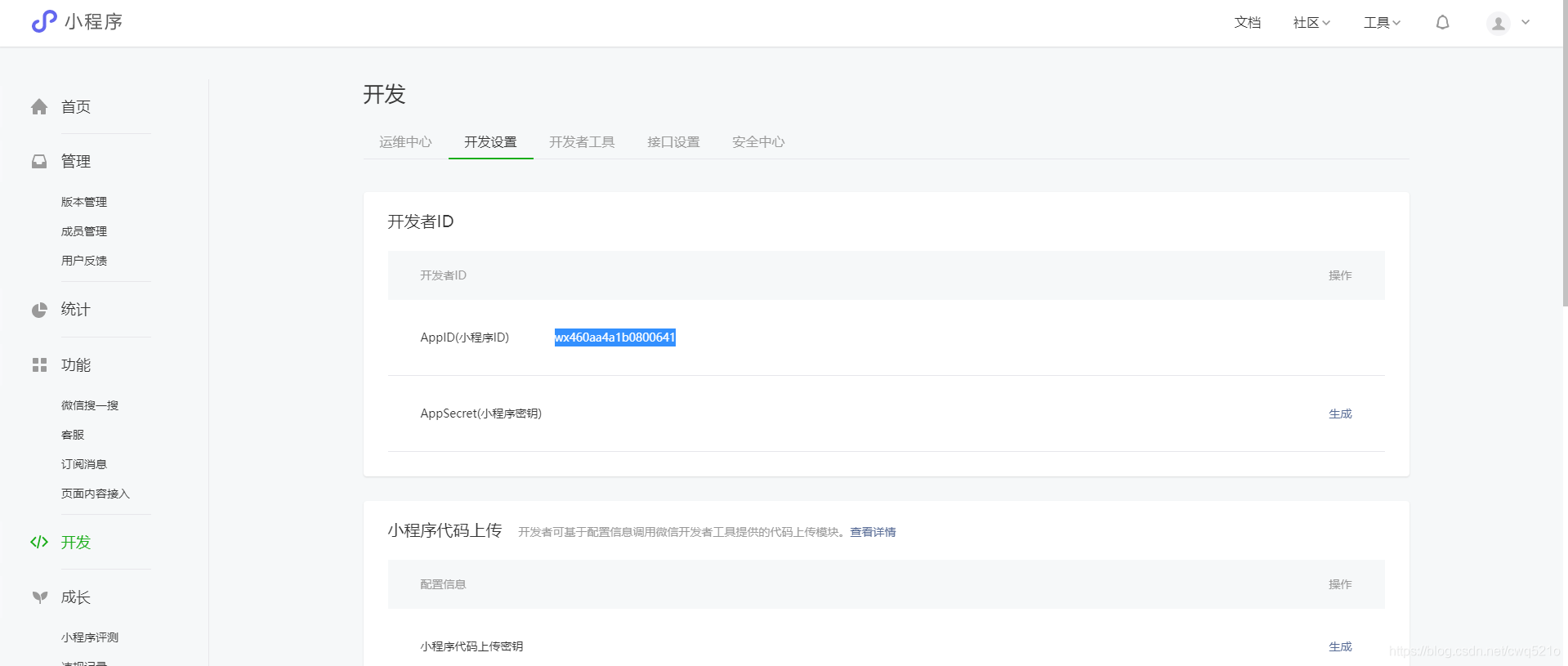Expand the 工具 dropdown menu
Viewport: 1568px width, 666px height.
(1382, 23)
